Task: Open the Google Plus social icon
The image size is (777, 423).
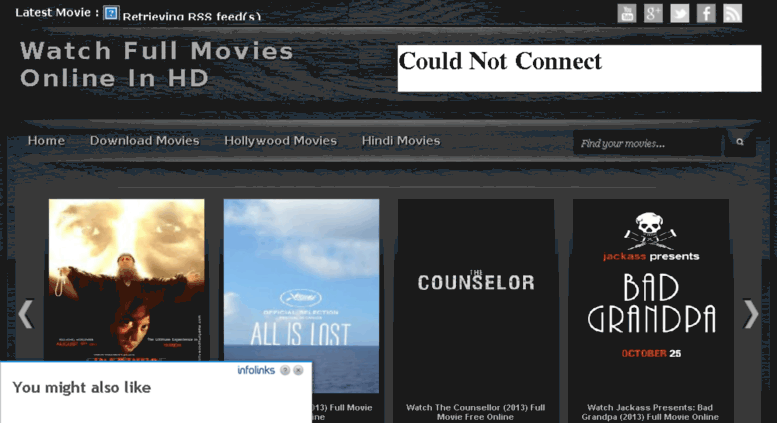Action: click(x=653, y=13)
